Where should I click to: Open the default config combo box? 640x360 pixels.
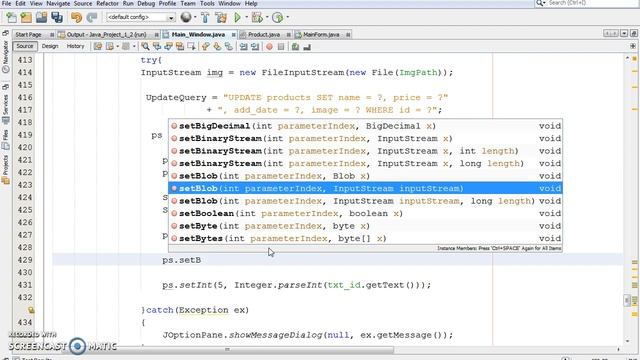[x=141, y=18]
